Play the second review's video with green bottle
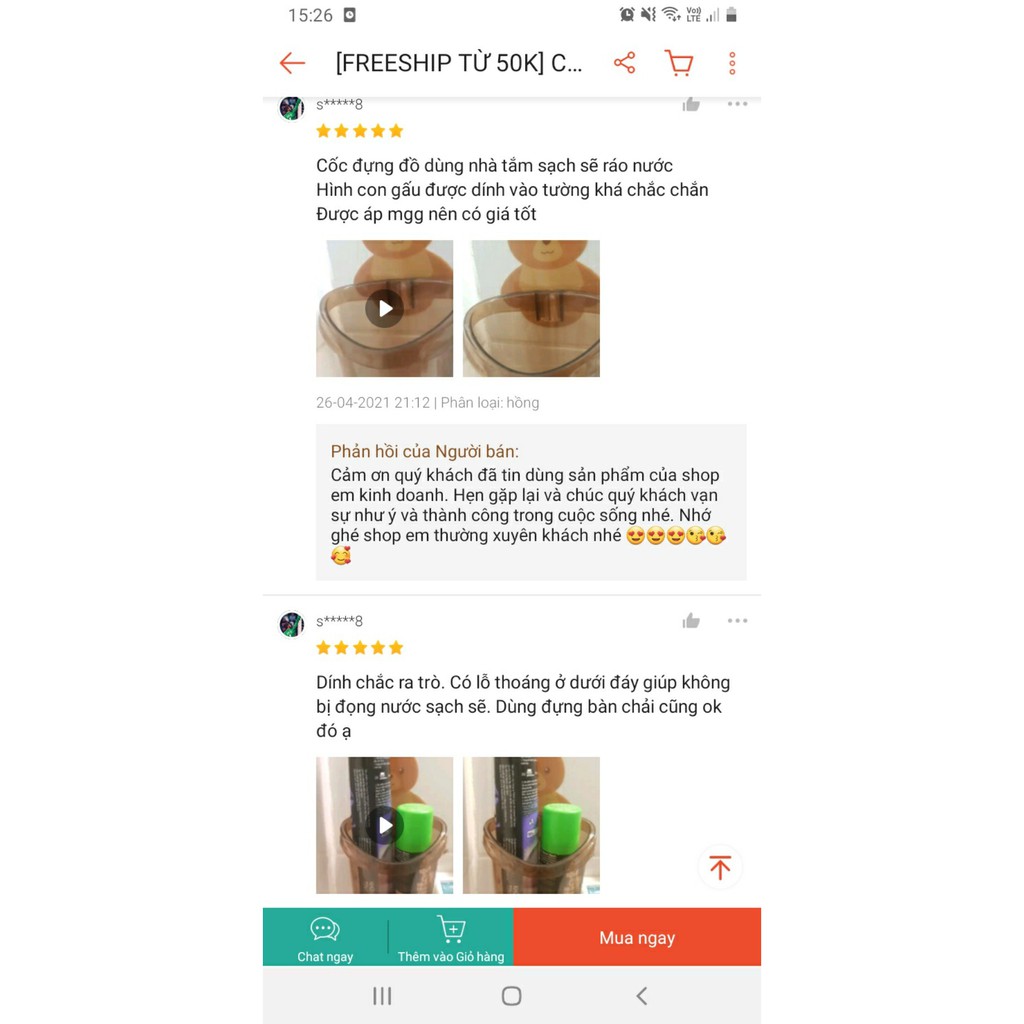This screenshot has height=1024, width=1024. pos(384,825)
